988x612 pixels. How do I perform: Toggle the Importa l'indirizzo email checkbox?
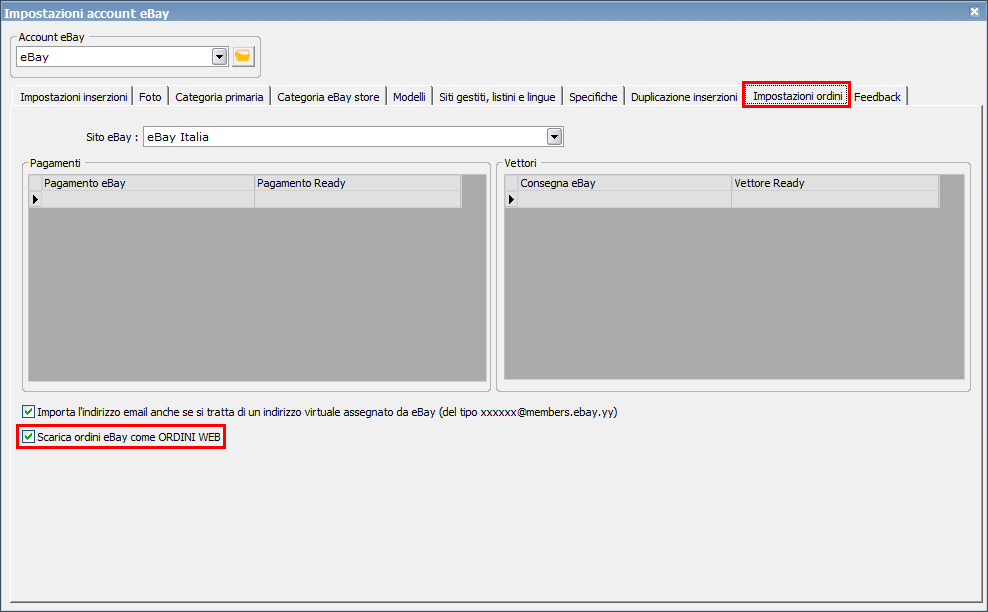(28, 412)
